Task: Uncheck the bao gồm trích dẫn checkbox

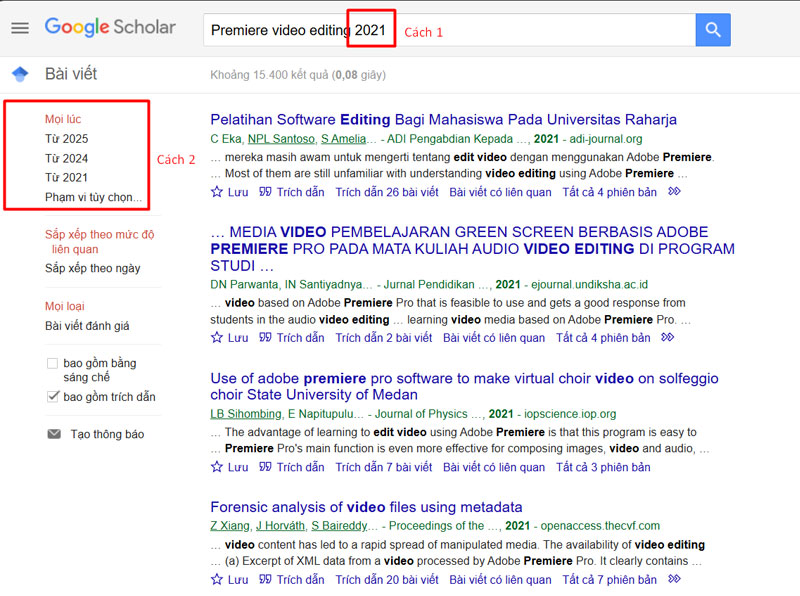Action: [x=52, y=397]
